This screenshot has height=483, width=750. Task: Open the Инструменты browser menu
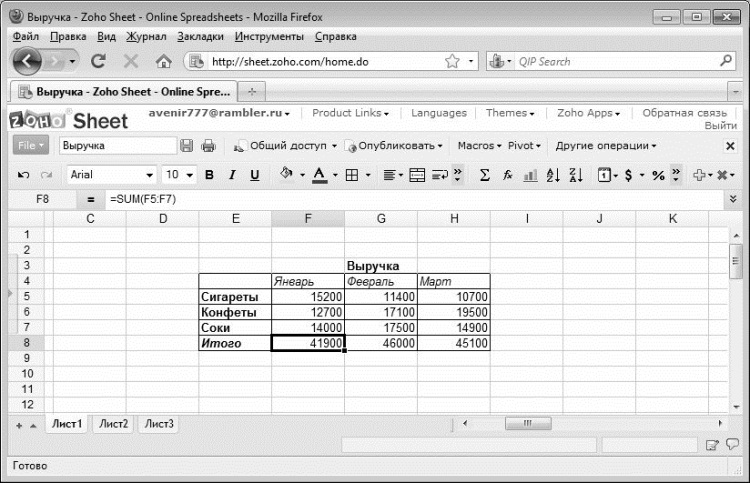pos(269,36)
